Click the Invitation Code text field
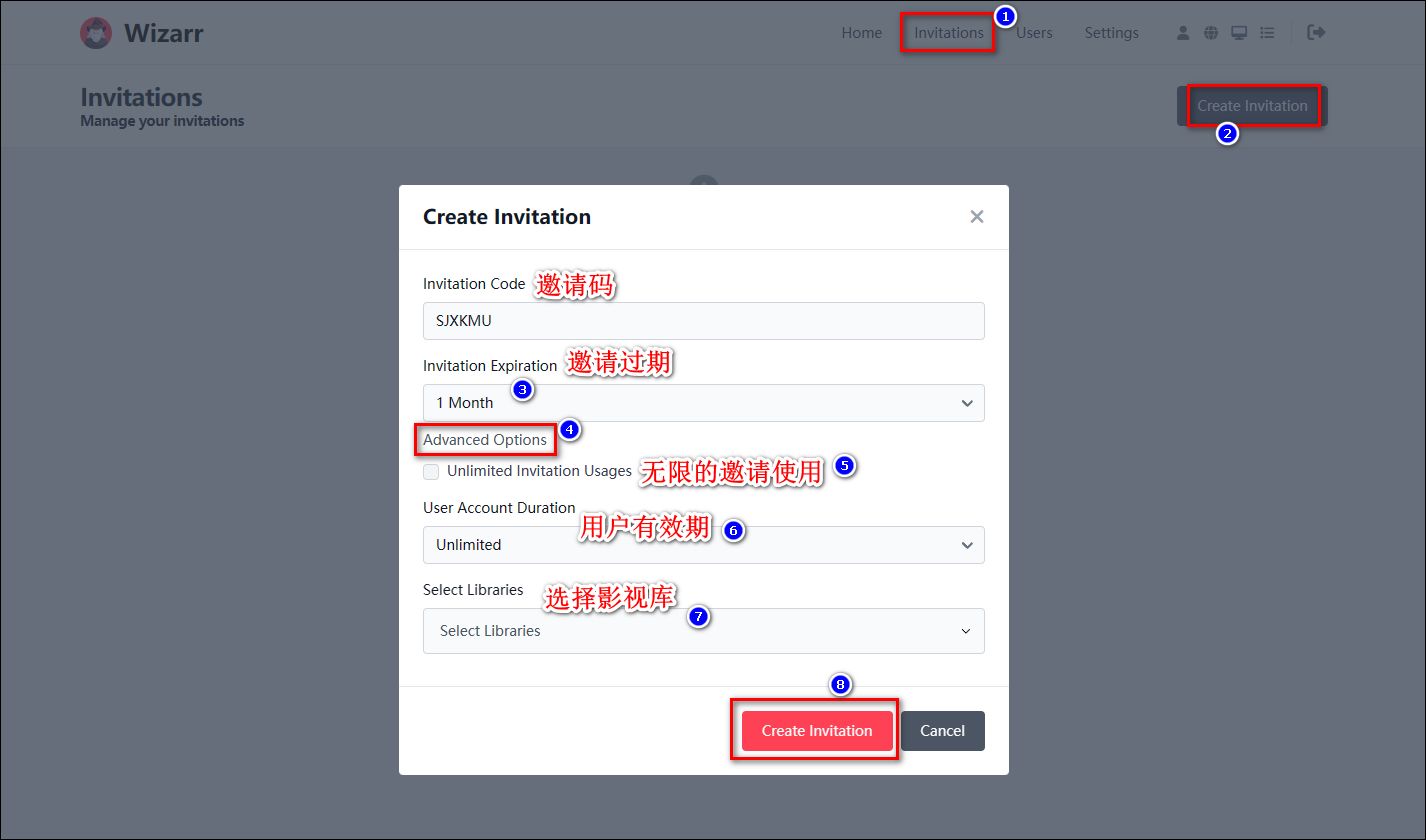This screenshot has width=1426, height=840. point(703,321)
